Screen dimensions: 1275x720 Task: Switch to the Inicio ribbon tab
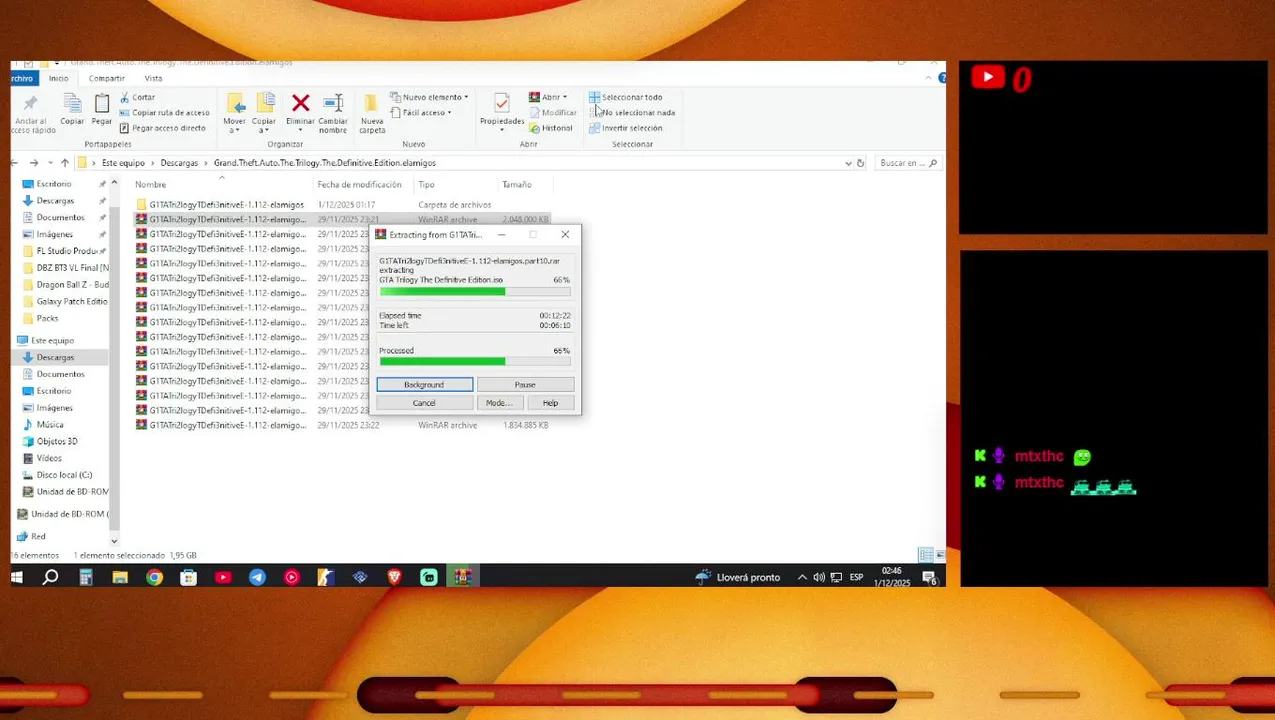click(x=59, y=78)
